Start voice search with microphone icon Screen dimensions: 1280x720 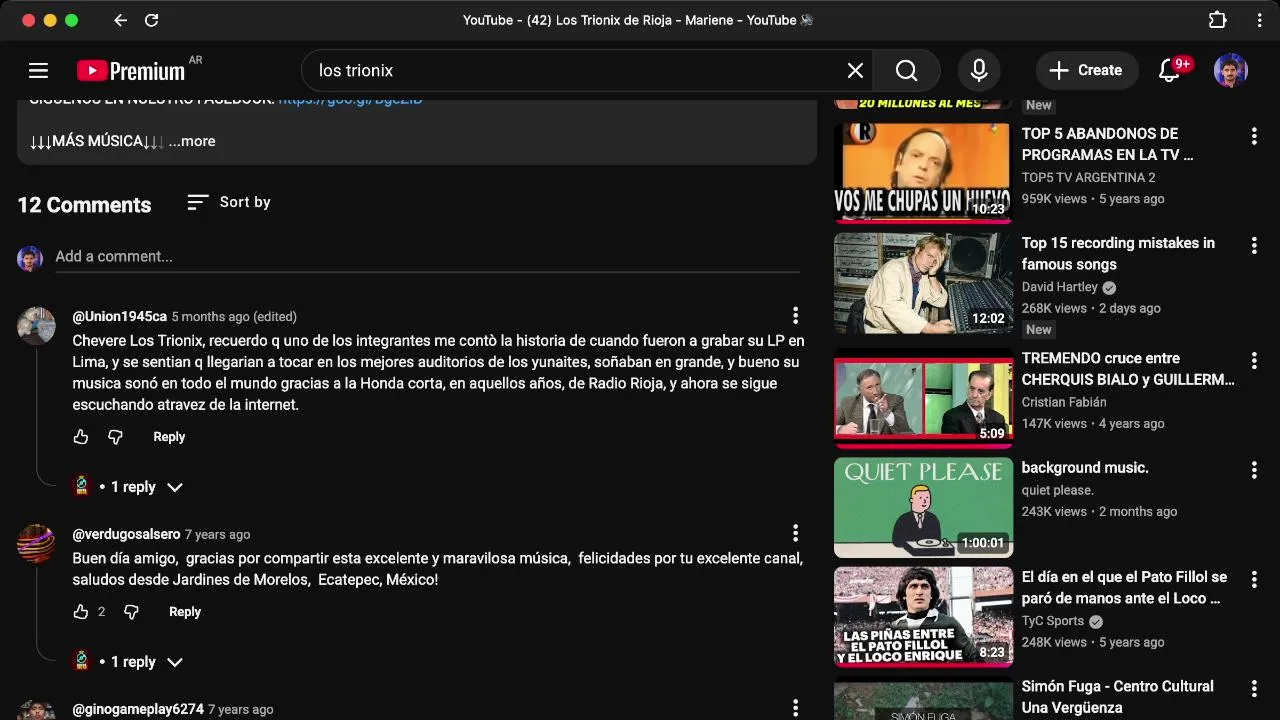click(x=979, y=70)
